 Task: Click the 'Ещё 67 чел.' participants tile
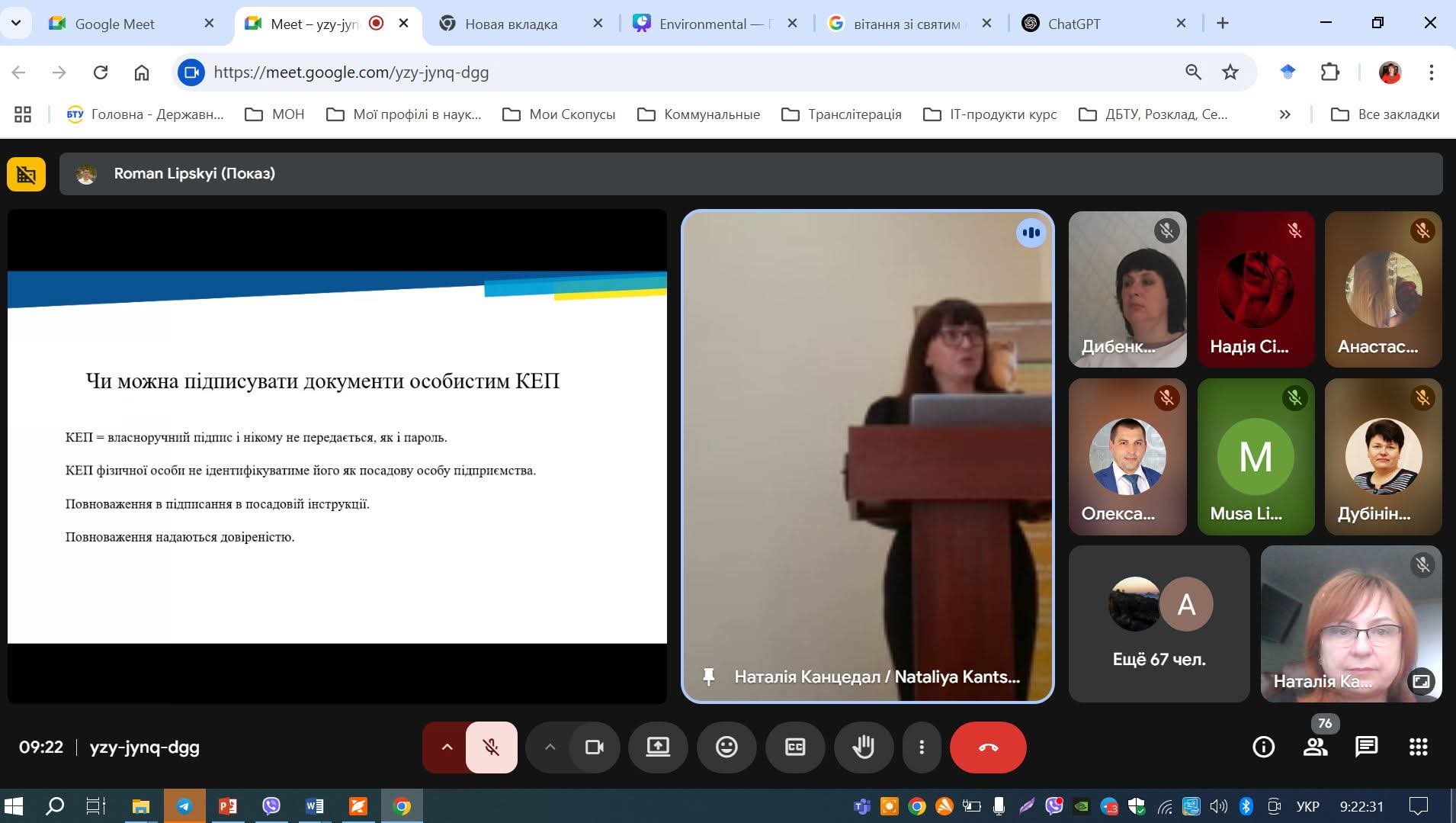click(x=1159, y=624)
